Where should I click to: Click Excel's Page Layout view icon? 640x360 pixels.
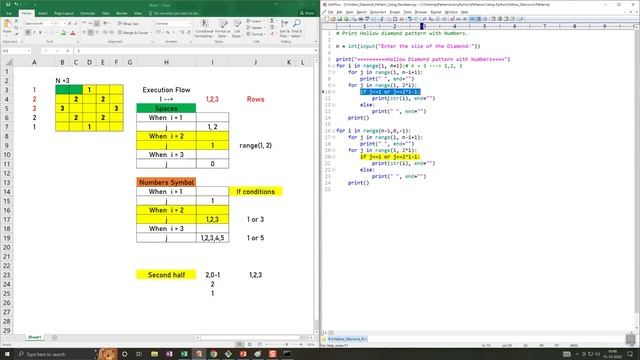(250, 345)
